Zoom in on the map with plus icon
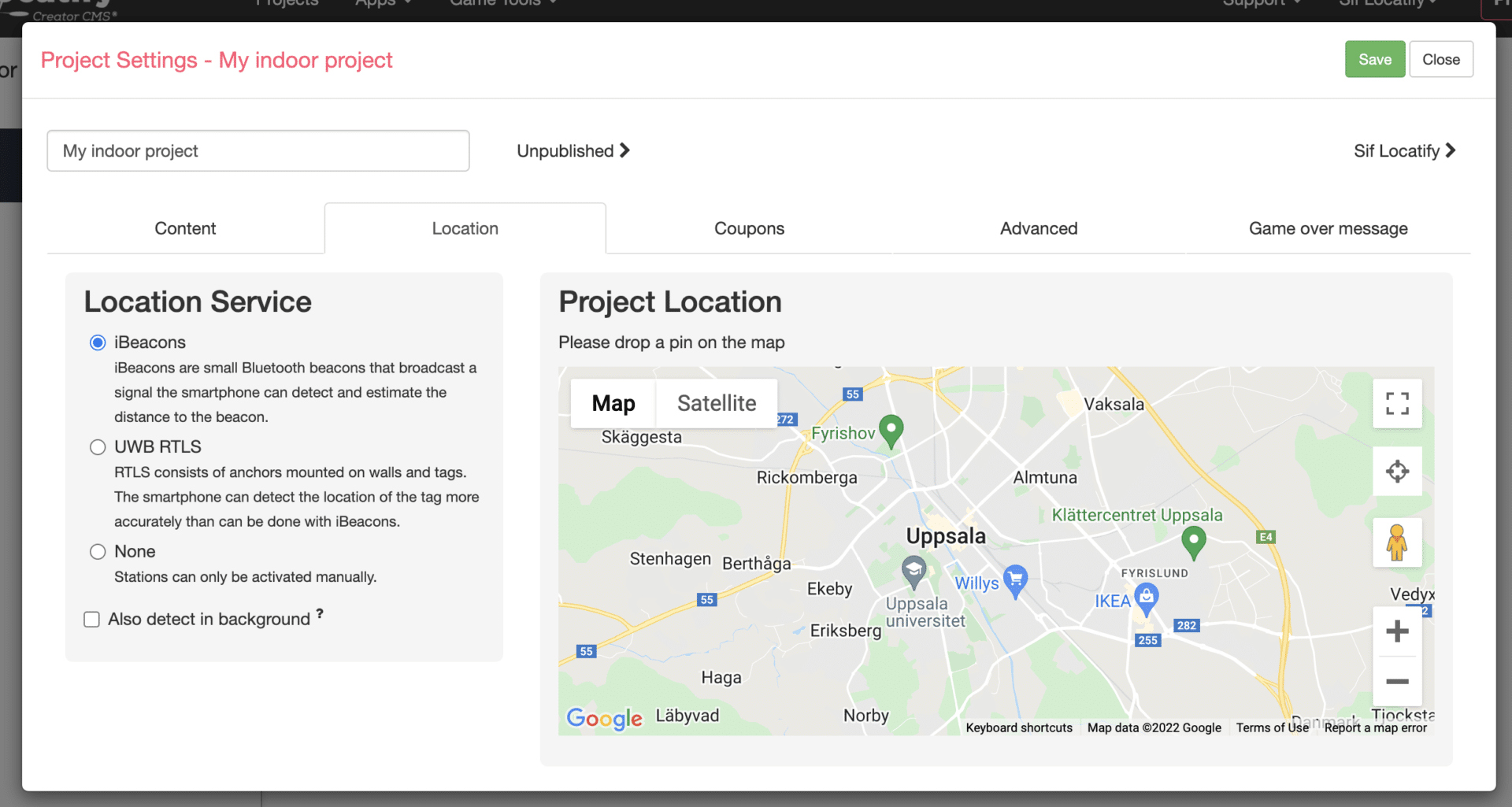Image resolution: width=1512 pixels, height=807 pixels. 1397,630
